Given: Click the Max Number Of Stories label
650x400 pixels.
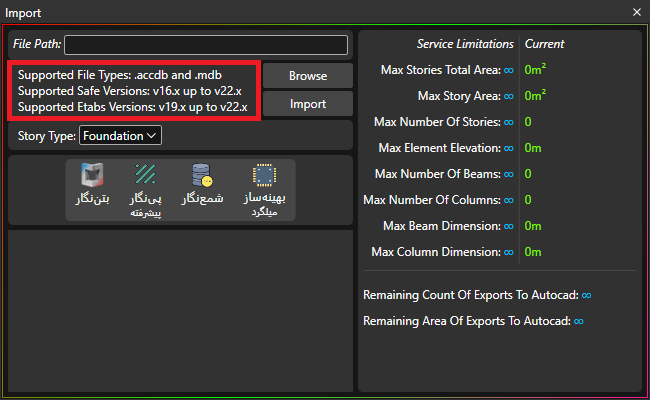Looking at the screenshot, I should (437, 122).
